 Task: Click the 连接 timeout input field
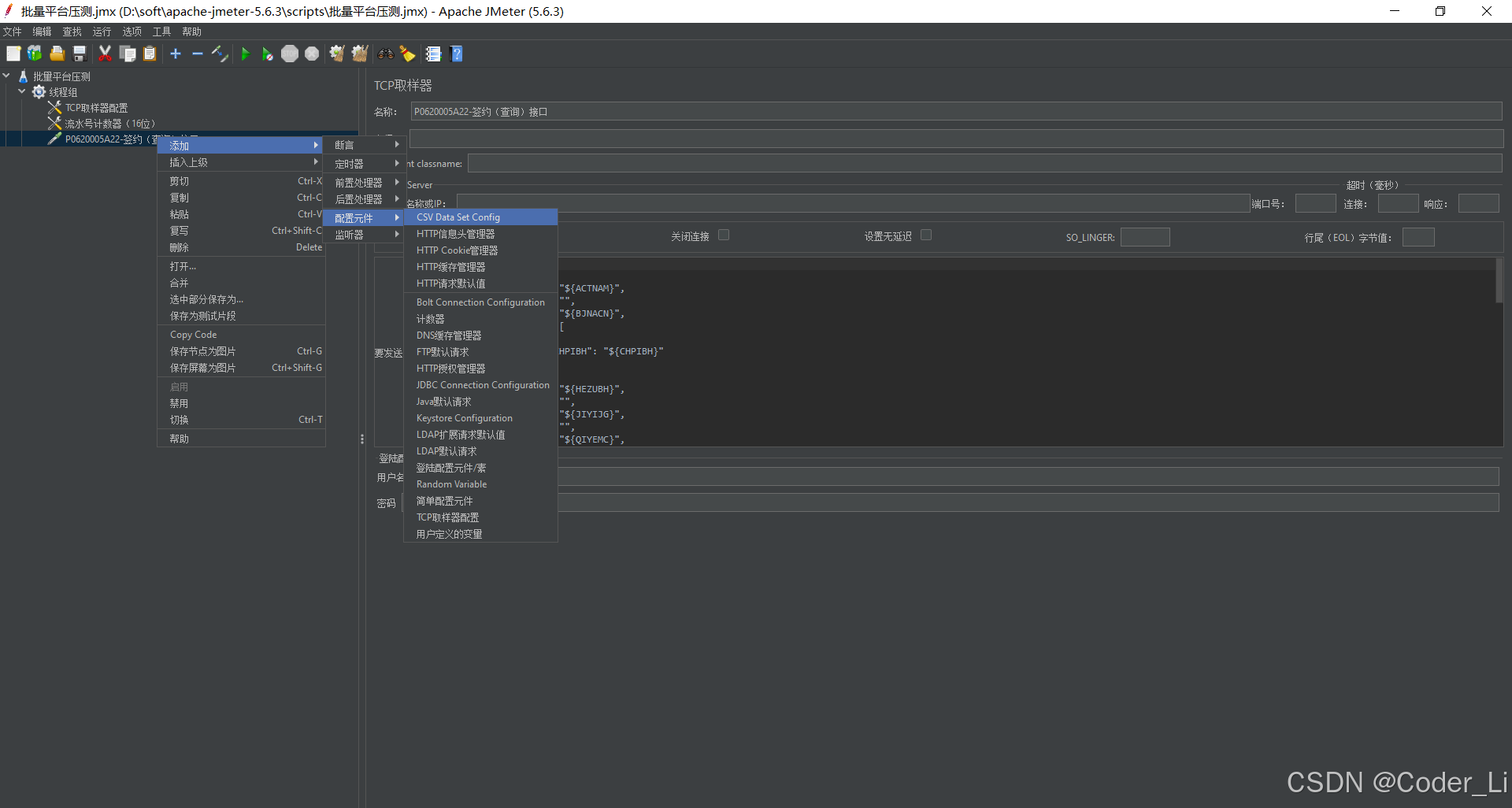click(1398, 204)
